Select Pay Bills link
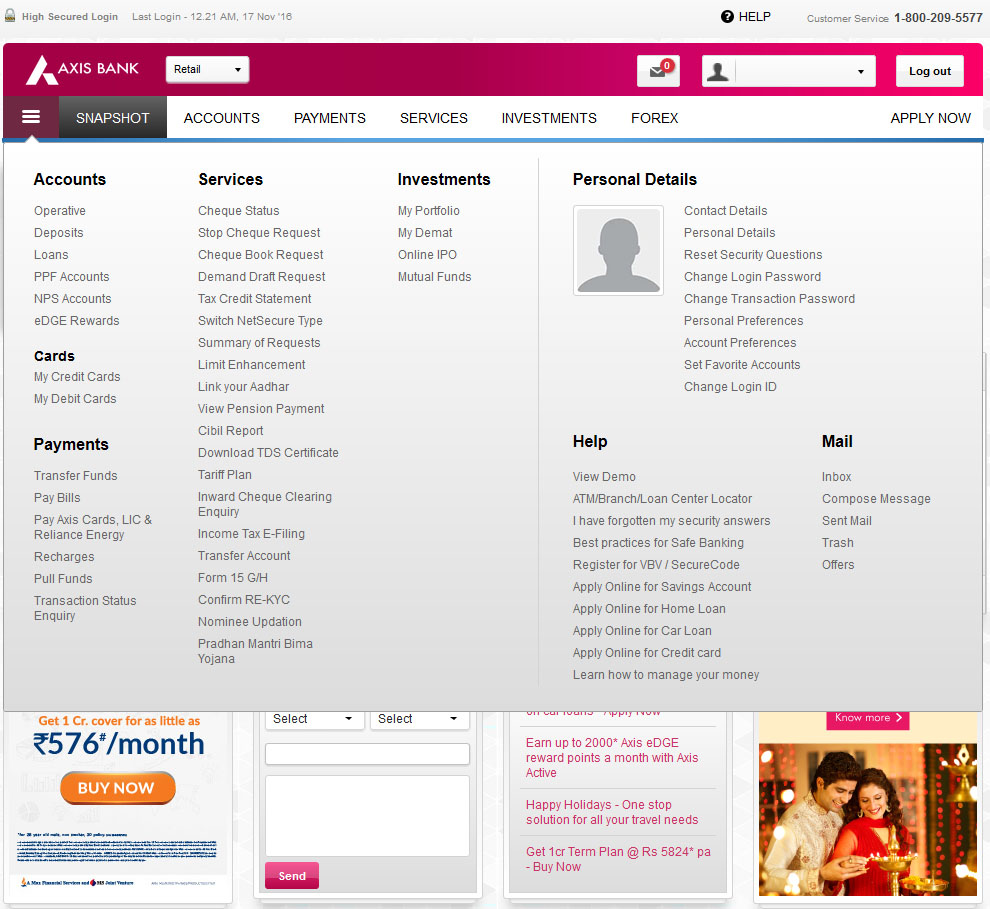990x909 pixels. 57,498
